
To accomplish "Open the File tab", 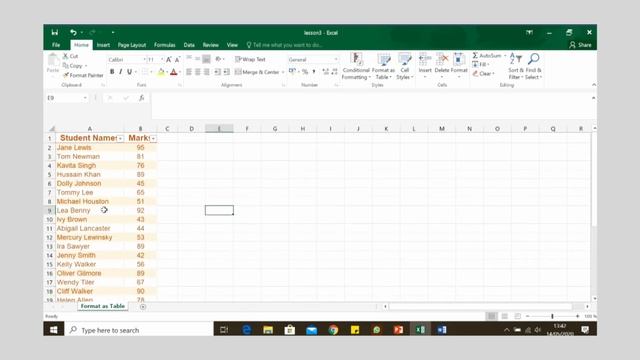I will pyautogui.click(x=56, y=45).
